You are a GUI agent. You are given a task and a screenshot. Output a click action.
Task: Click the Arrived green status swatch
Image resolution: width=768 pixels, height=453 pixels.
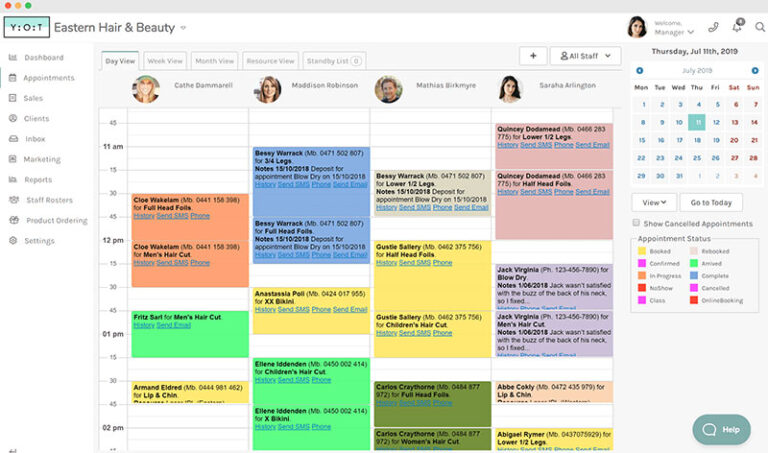694,263
